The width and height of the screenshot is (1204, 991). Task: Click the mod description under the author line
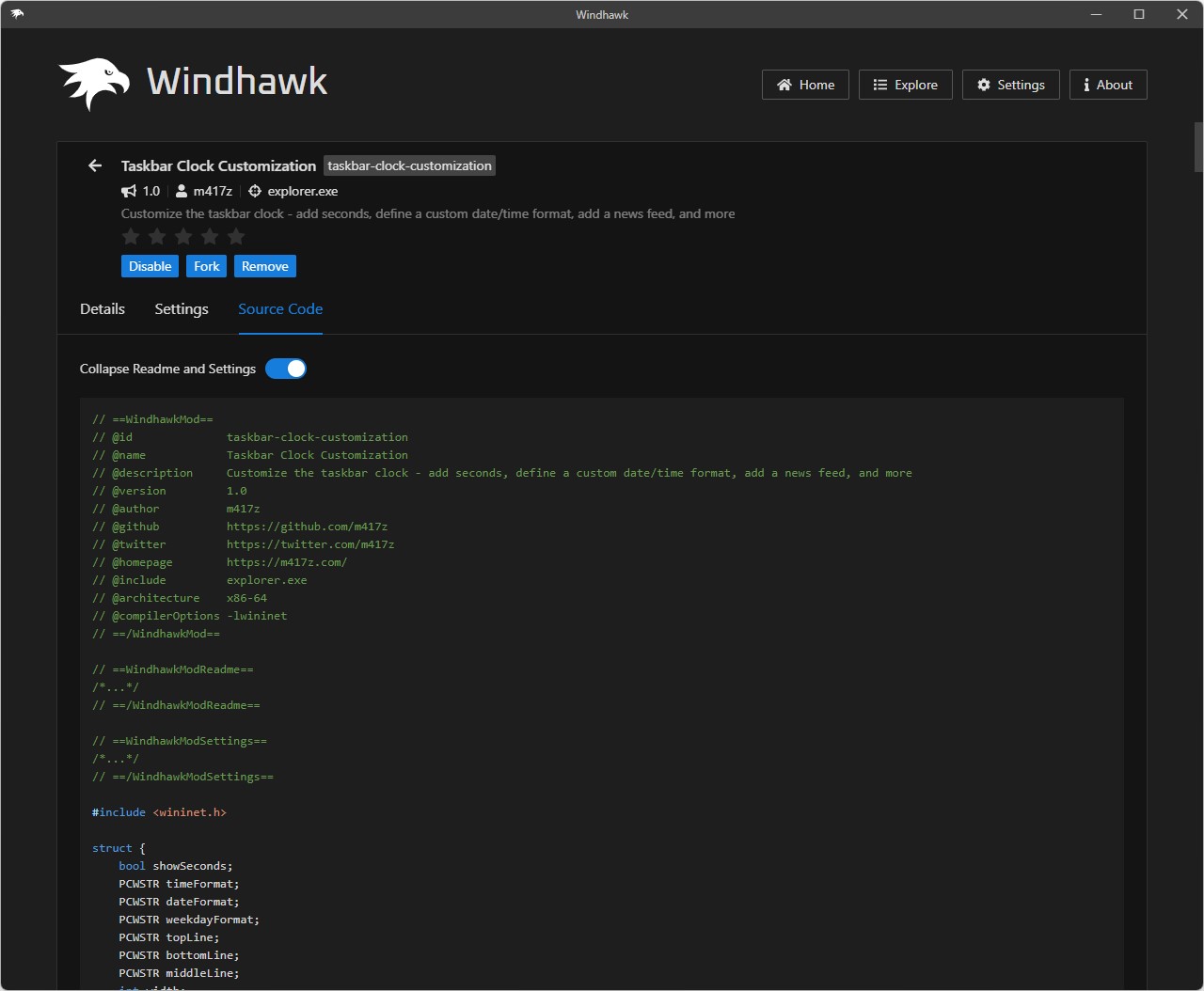(428, 213)
